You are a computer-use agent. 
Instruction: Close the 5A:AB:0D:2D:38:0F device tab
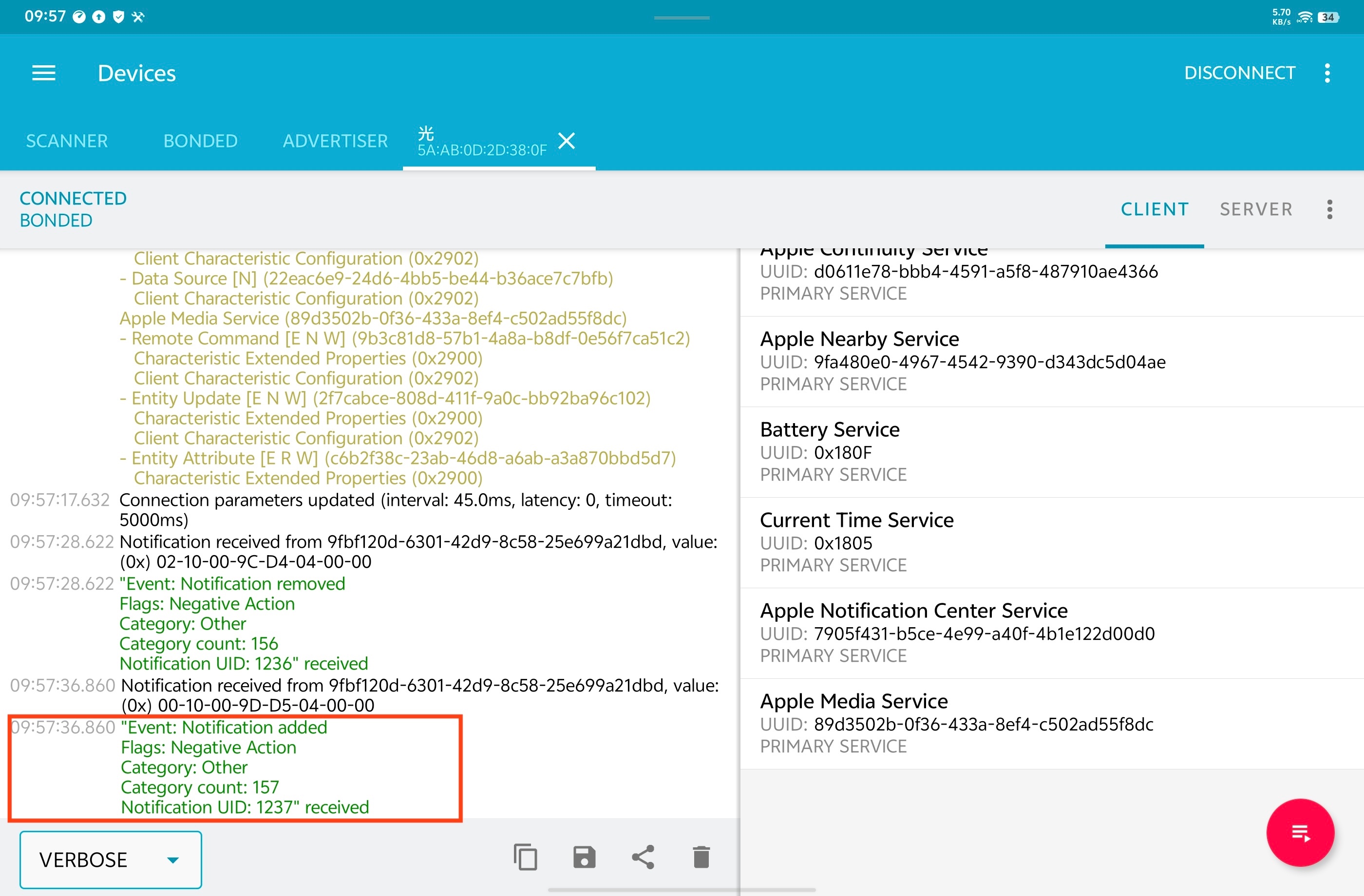(566, 140)
